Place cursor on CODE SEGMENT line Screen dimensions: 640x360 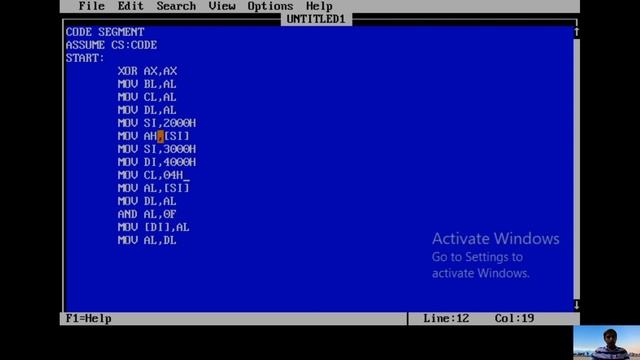coord(105,32)
